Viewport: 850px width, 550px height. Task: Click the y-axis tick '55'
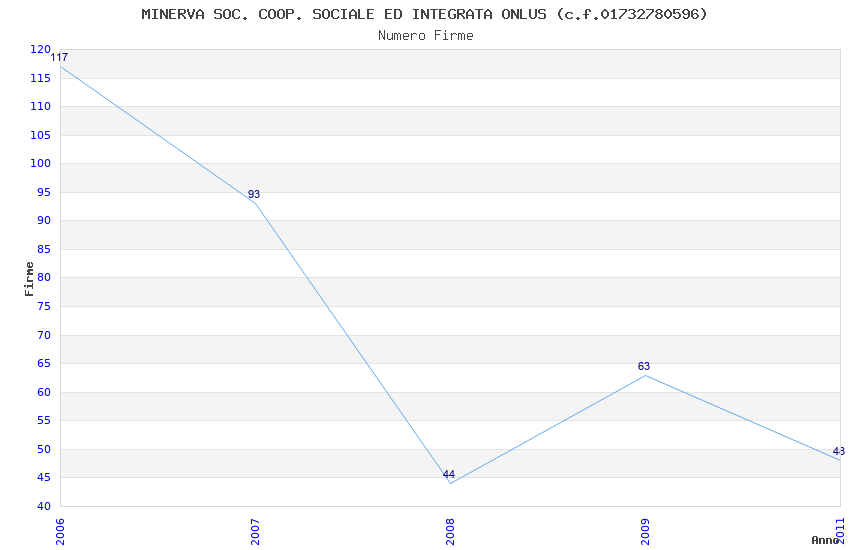click(x=44, y=420)
